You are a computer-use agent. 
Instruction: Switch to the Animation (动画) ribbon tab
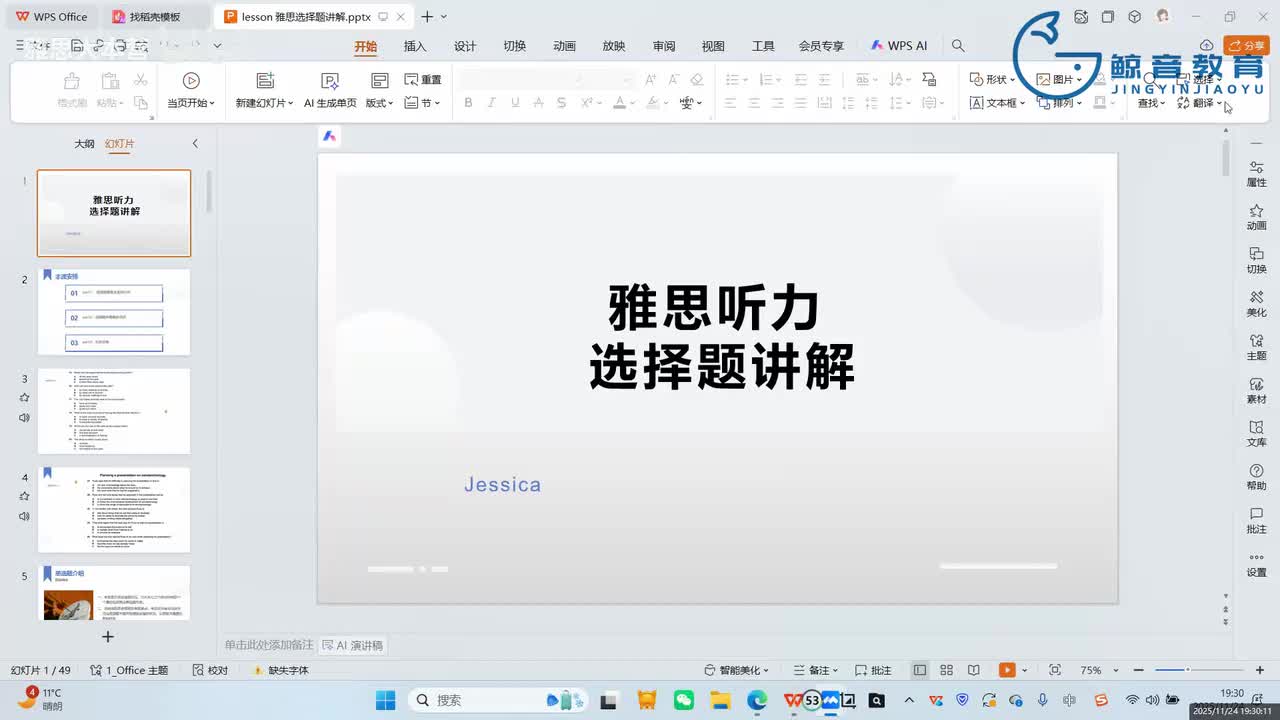click(x=564, y=46)
